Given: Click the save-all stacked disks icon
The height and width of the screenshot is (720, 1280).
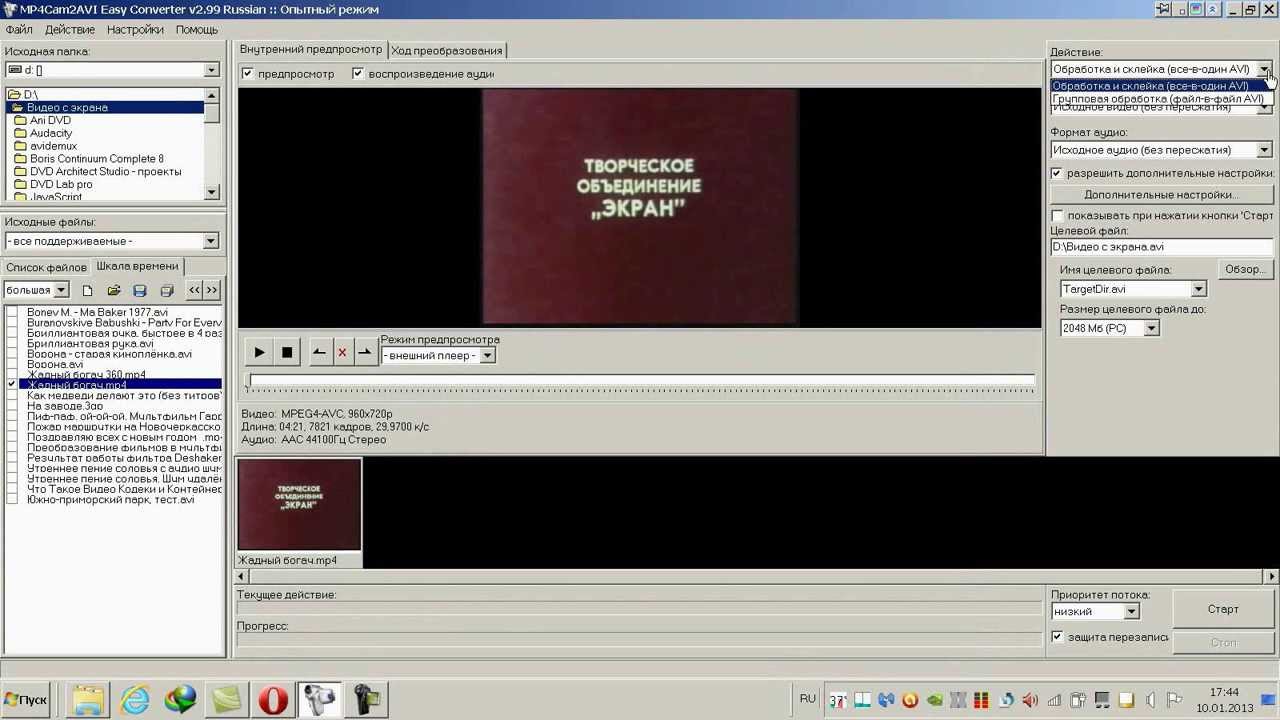Looking at the screenshot, I should pos(167,290).
